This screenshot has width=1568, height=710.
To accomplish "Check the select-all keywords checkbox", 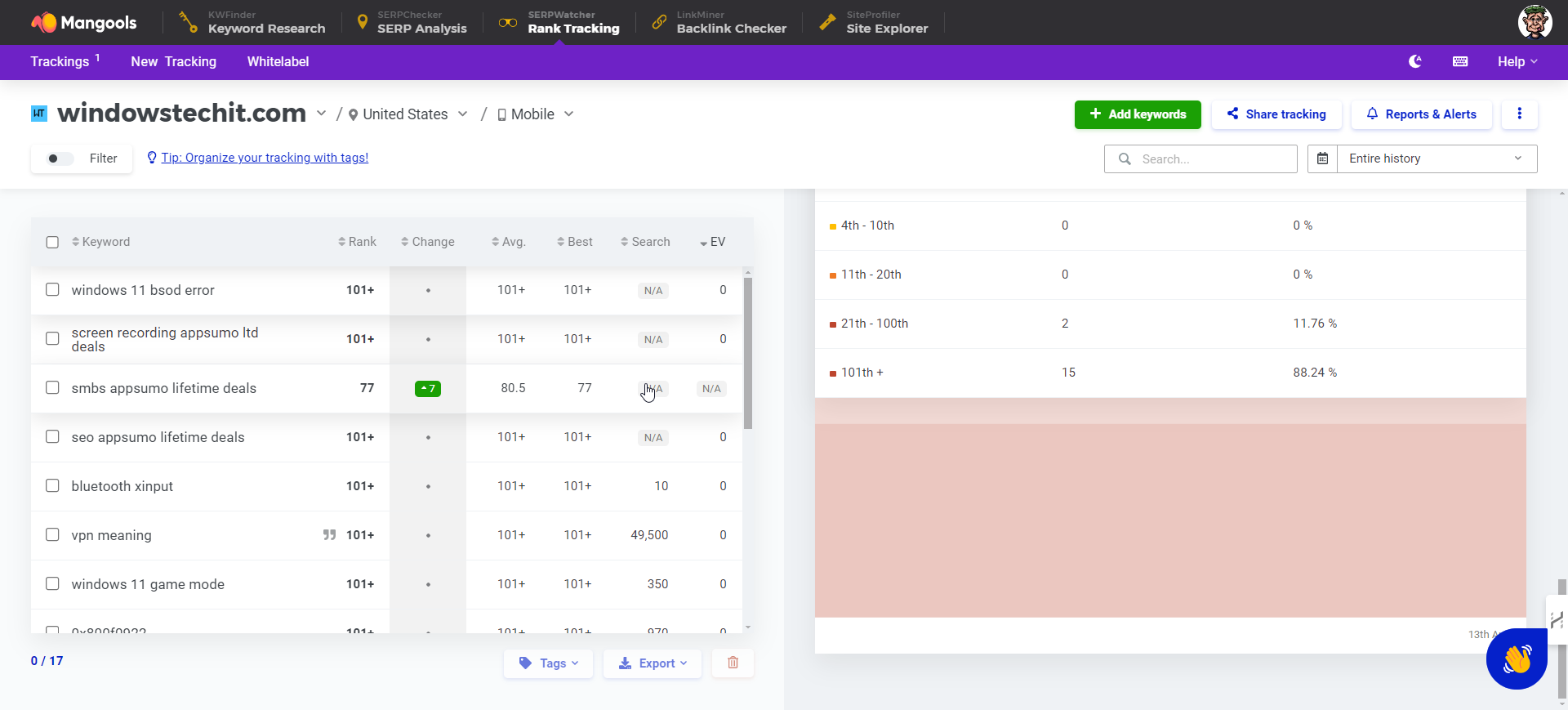I will (52, 243).
